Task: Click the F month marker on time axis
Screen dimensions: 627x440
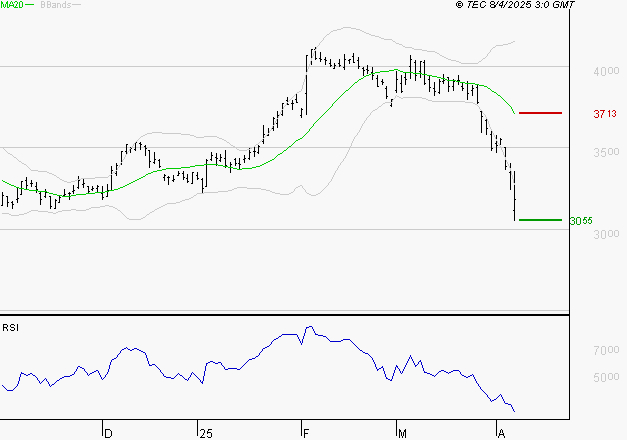Action: point(306,434)
